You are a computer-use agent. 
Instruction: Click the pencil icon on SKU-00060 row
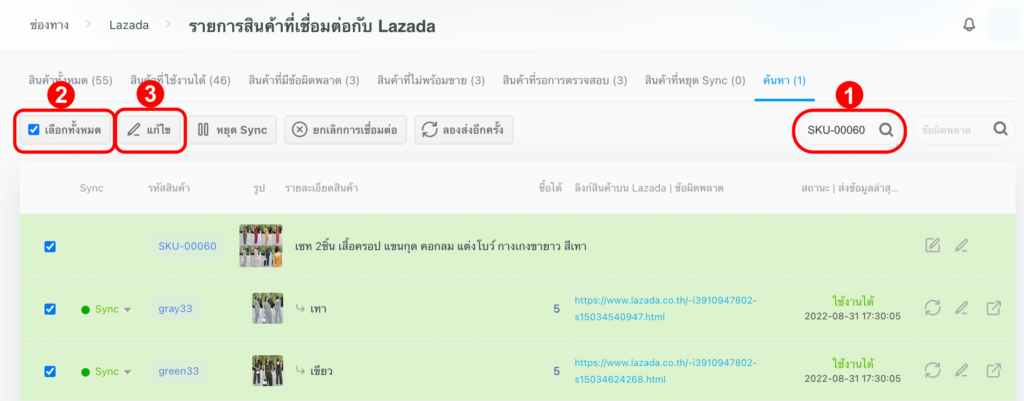[x=962, y=246]
